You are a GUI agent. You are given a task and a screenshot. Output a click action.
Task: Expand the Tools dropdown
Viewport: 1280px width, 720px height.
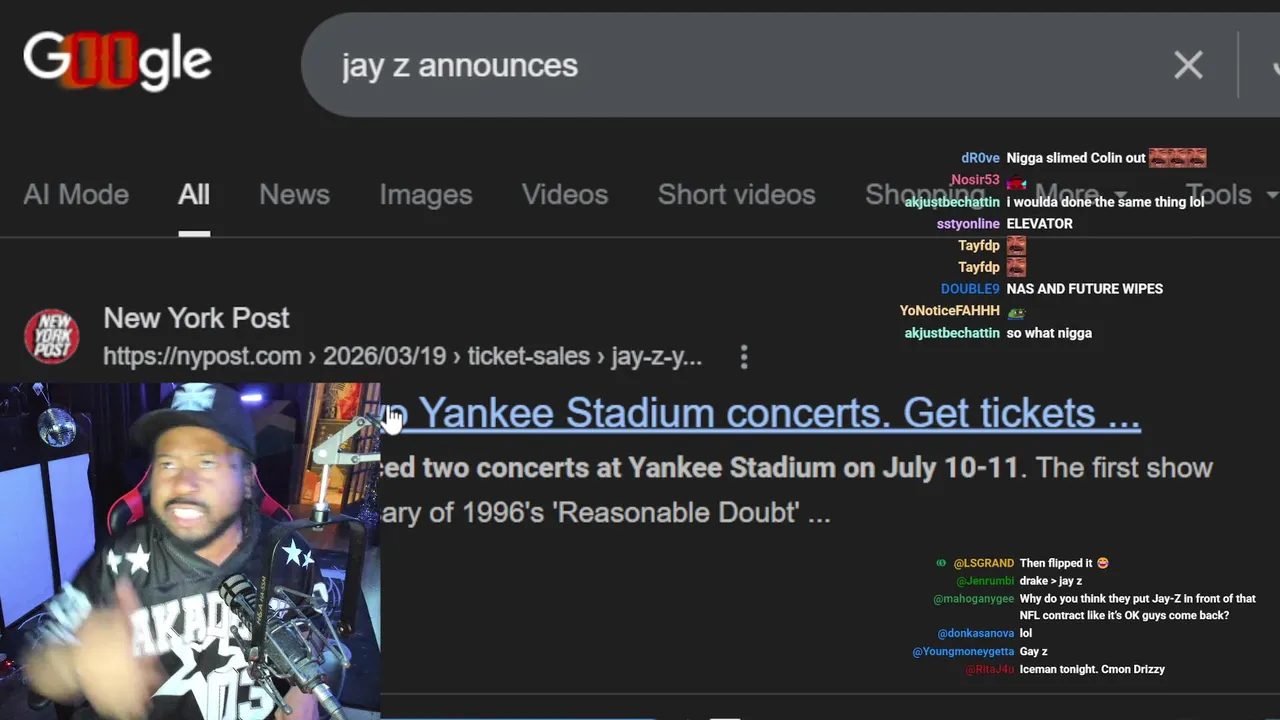coord(1231,194)
